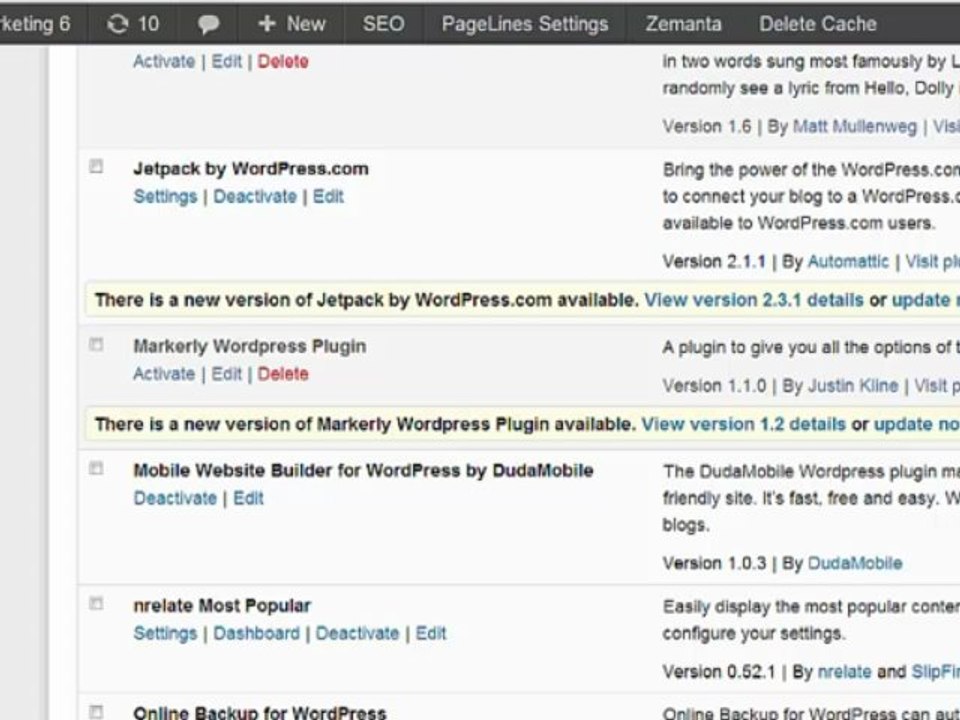Tick the nrelate Most Popular checkbox
960x720 pixels.
tap(96, 604)
